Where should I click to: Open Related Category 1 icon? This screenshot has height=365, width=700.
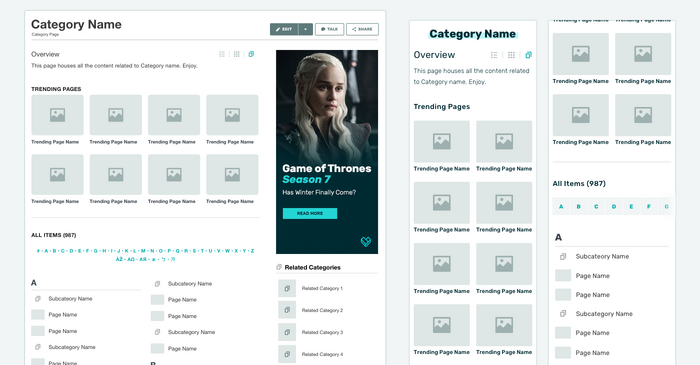click(287, 288)
